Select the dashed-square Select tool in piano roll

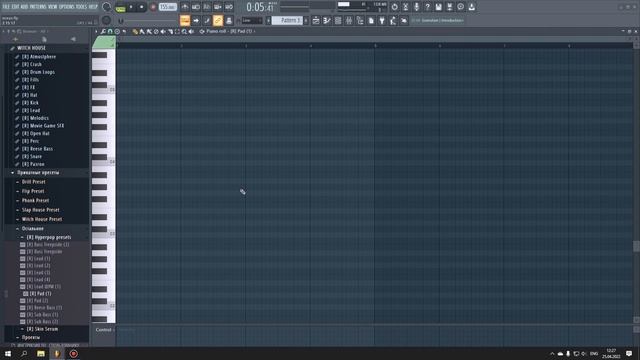177,31
